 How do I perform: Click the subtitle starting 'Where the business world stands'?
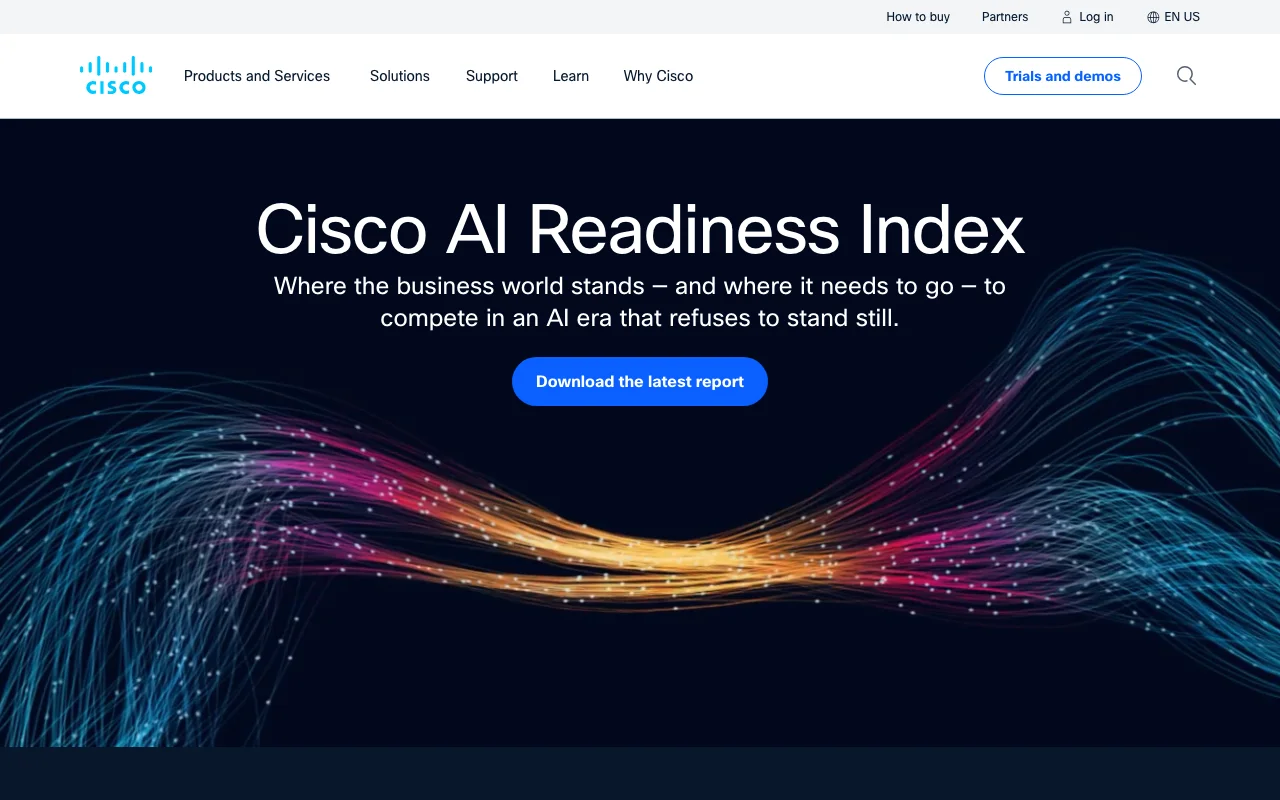(x=640, y=303)
